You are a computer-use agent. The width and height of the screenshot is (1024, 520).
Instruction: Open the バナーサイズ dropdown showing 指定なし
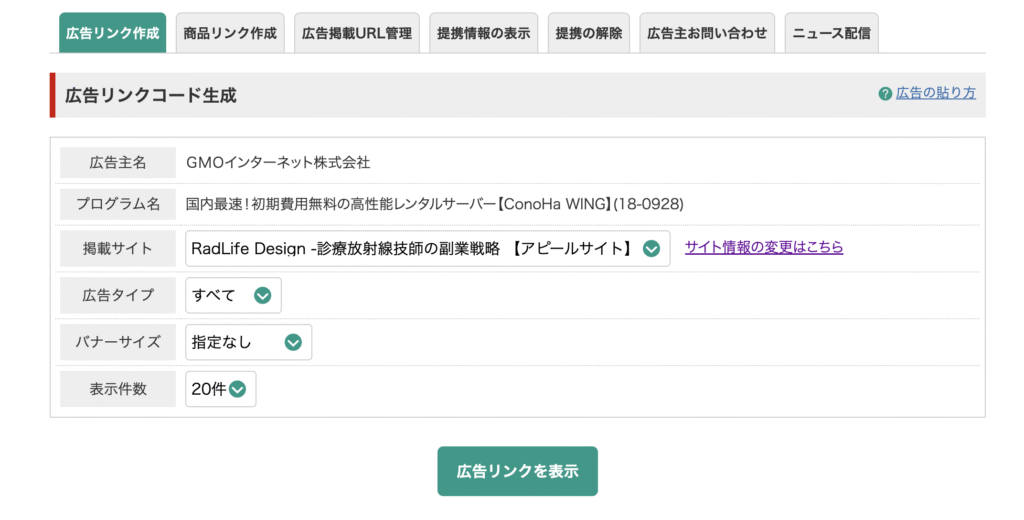click(x=248, y=342)
